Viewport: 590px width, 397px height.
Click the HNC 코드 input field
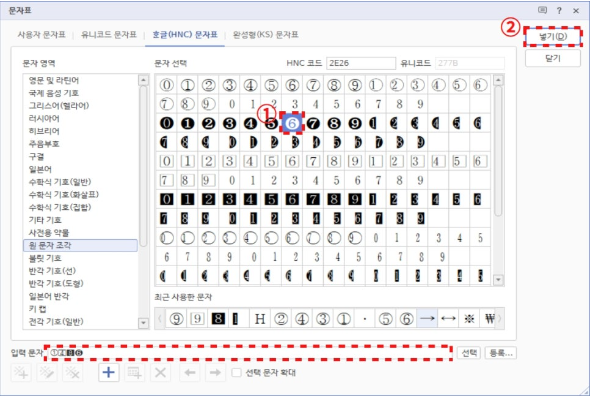pyautogui.click(x=361, y=63)
